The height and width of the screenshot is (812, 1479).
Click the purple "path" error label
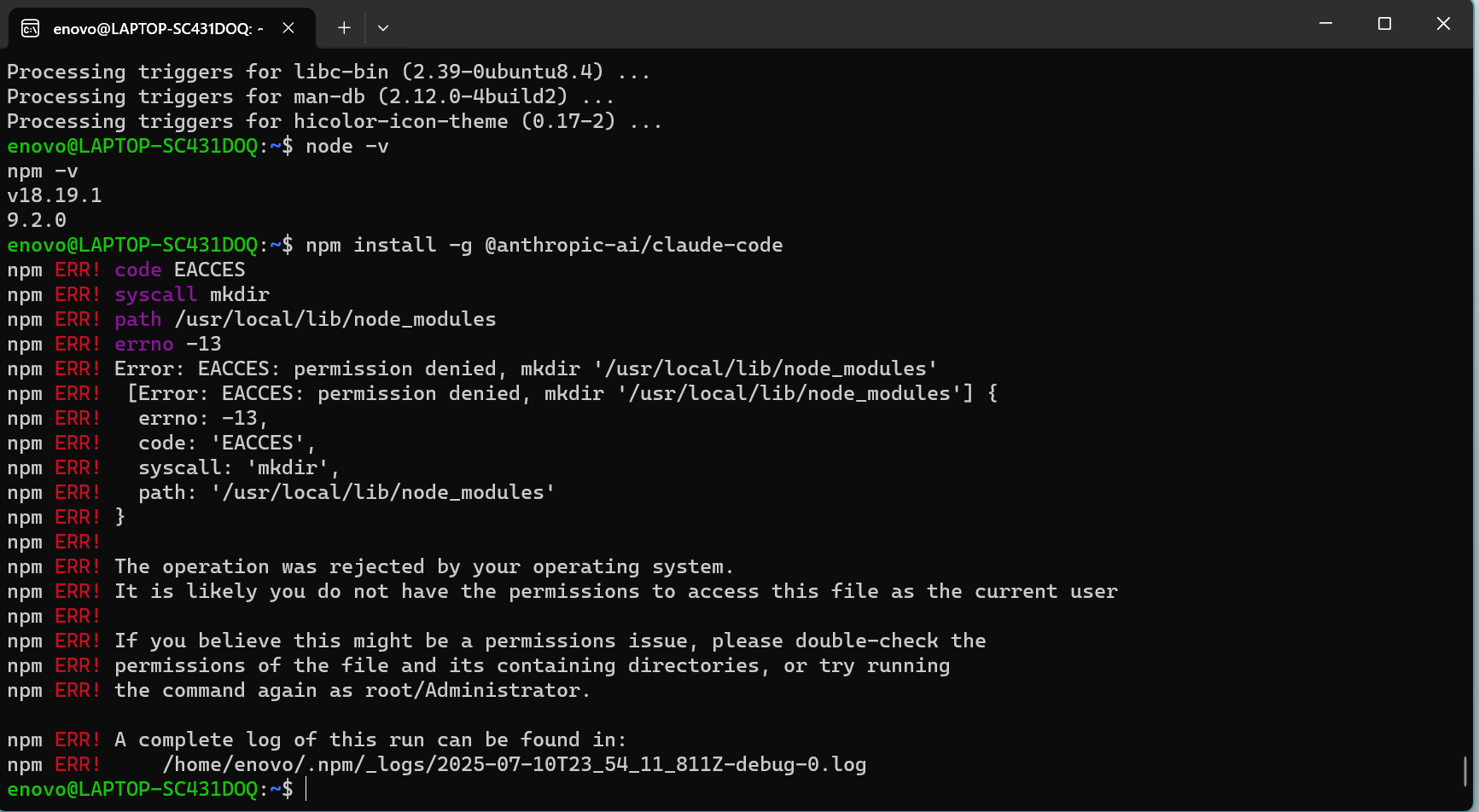click(137, 319)
